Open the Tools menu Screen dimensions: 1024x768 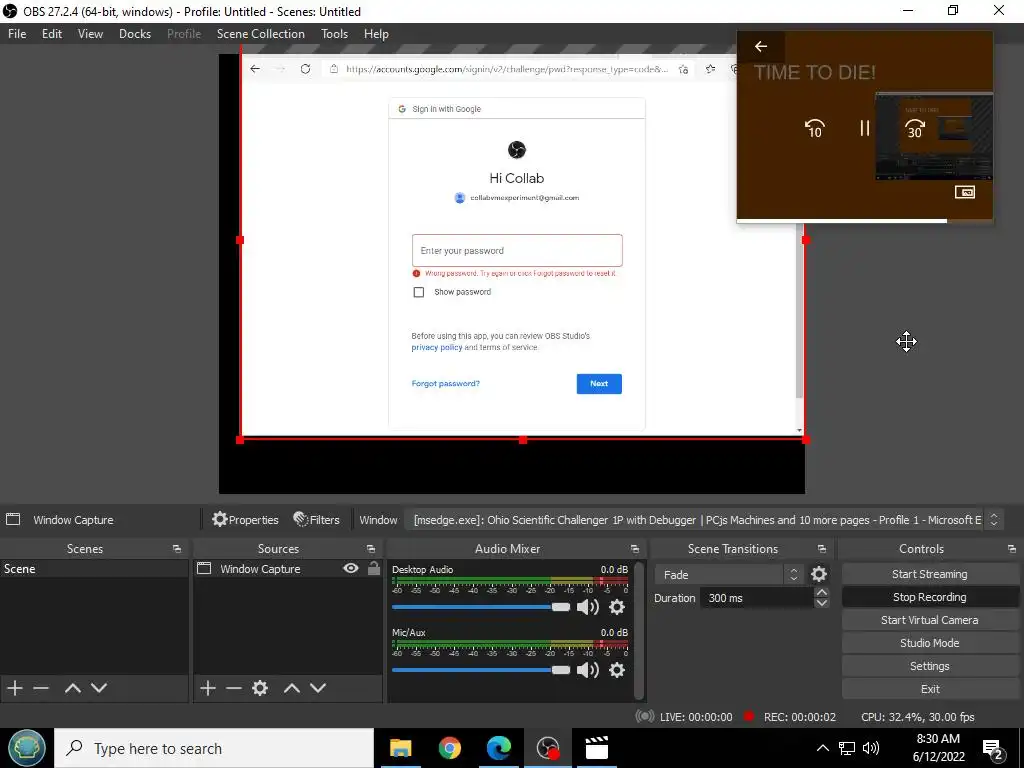tap(334, 34)
